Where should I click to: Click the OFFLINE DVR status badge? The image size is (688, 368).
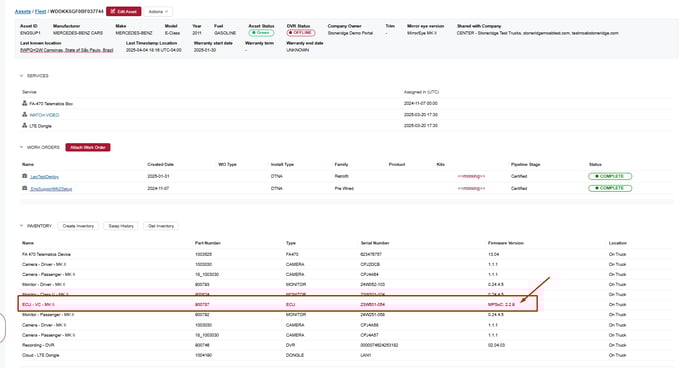click(x=301, y=33)
